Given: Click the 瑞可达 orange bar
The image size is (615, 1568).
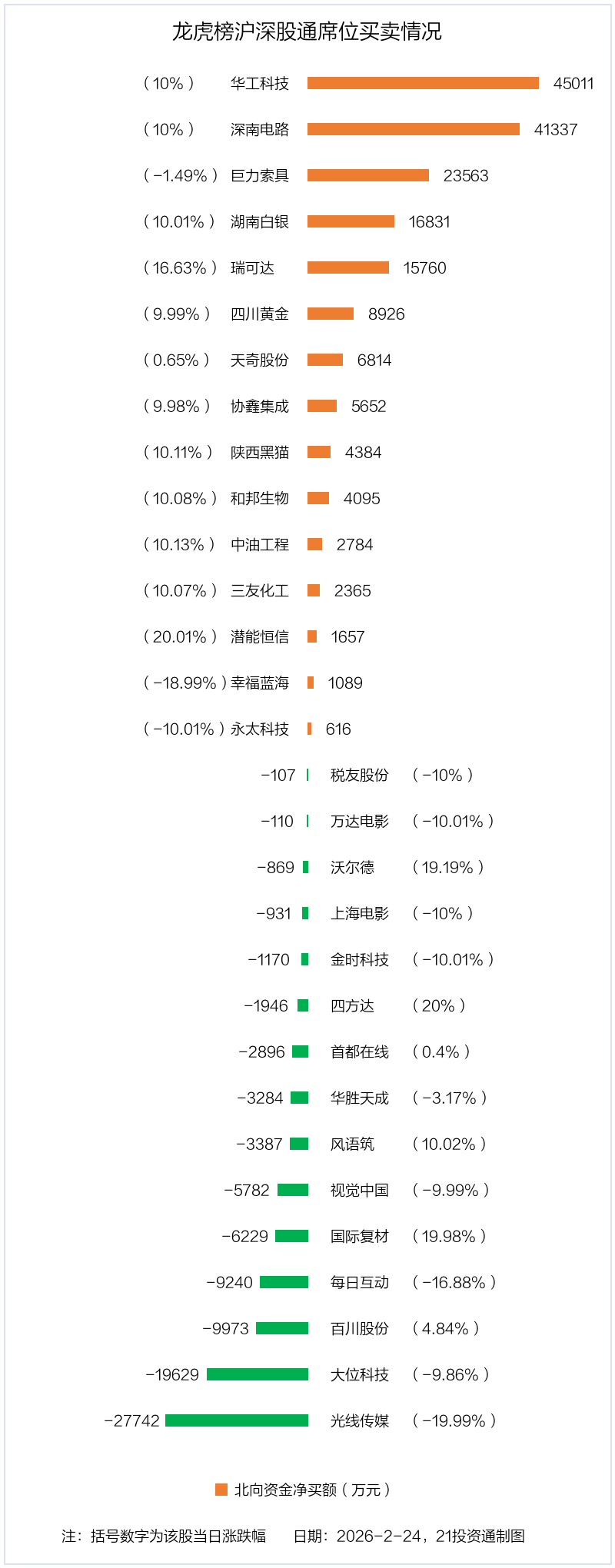Looking at the screenshot, I should click(x=348, y=267).
